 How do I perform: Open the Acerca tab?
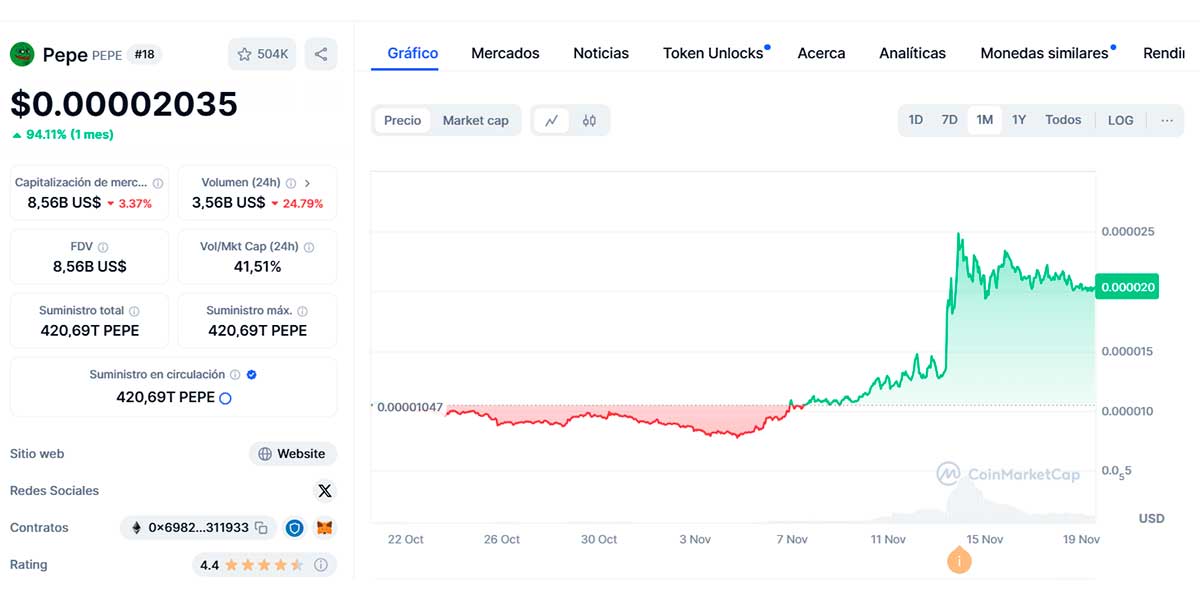click(x=821, y=53)
